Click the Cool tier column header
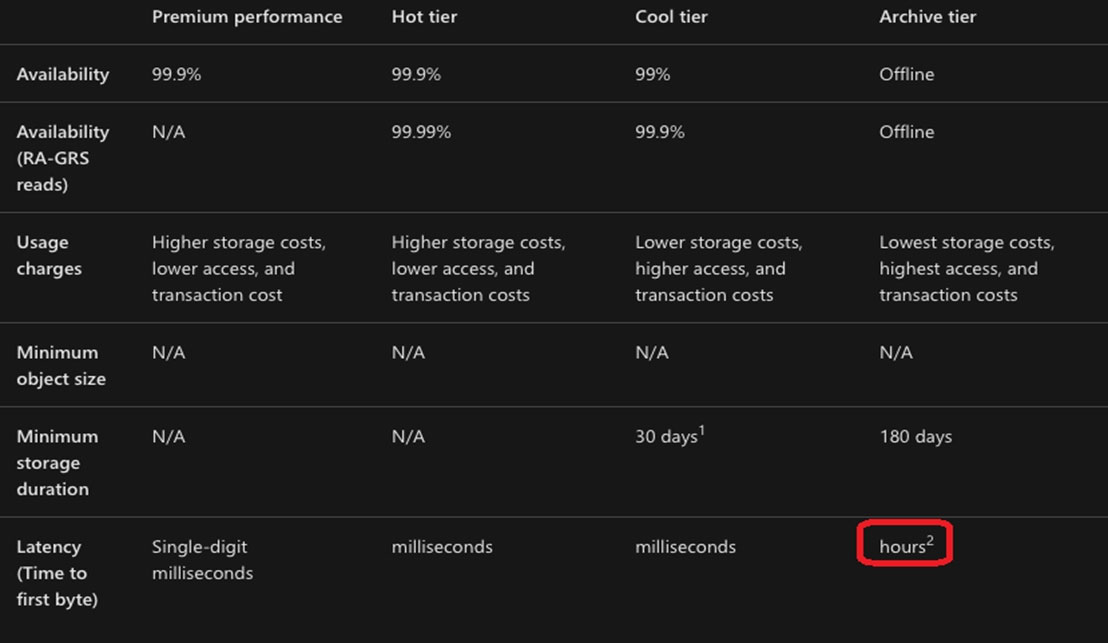 [x=671, y=17]
